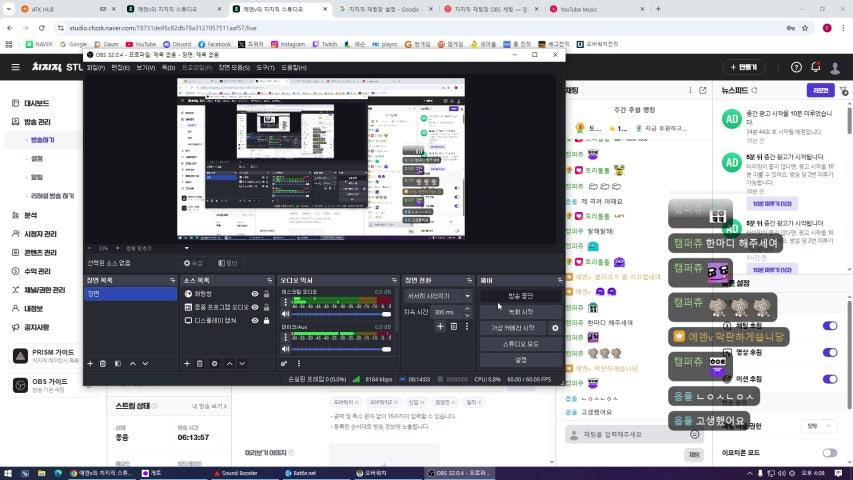Open source properties gear in 소스 목록
853x480 pixels.
pos(213,363)
